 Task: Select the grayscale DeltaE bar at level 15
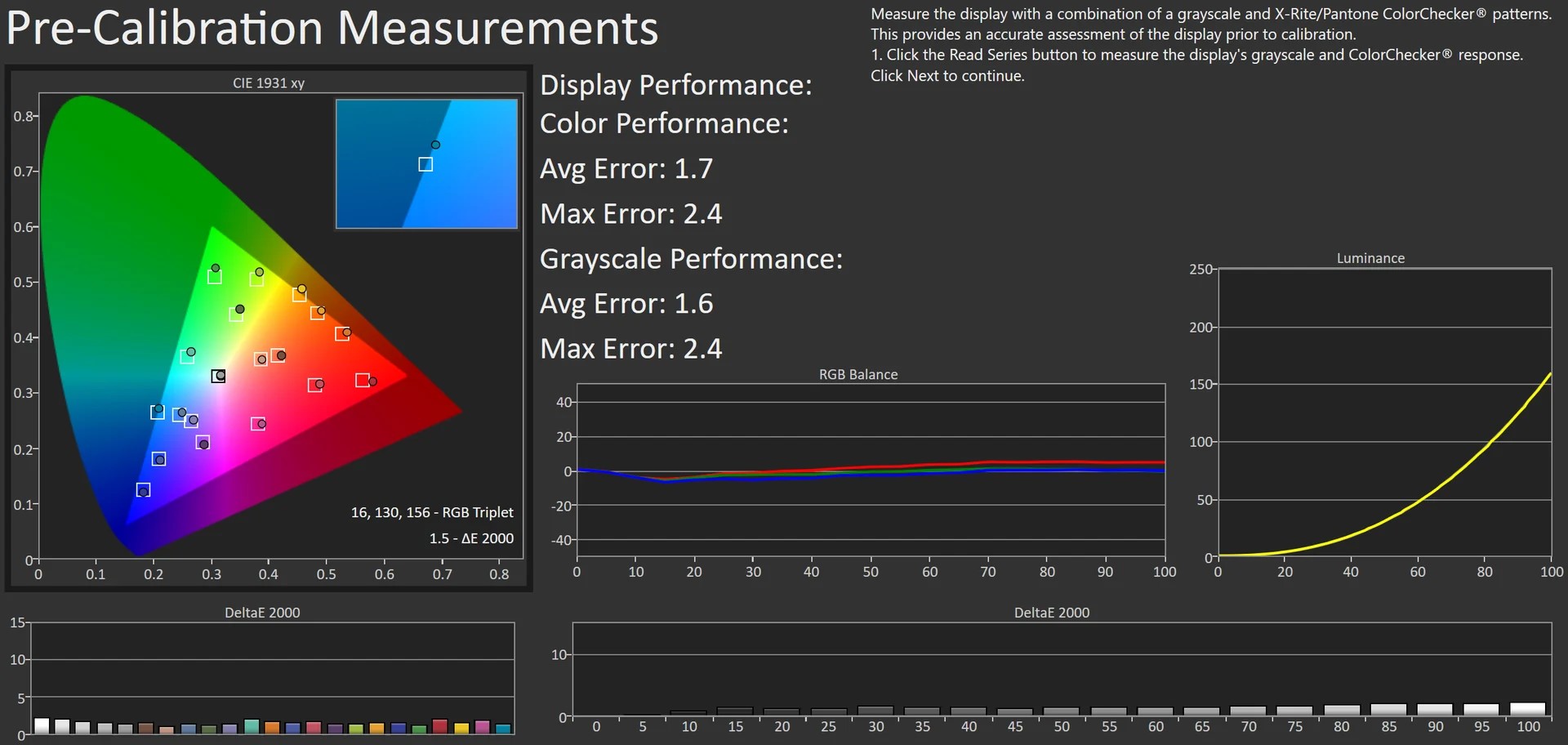pyautogui.click(x=735, y=712)
